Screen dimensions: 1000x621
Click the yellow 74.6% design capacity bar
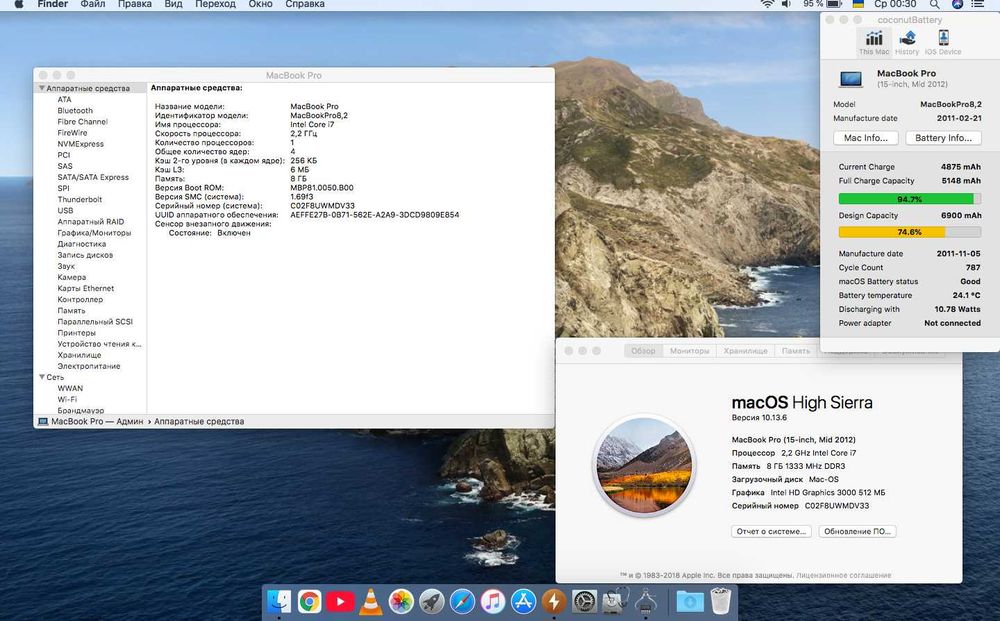tap(909, 232)
